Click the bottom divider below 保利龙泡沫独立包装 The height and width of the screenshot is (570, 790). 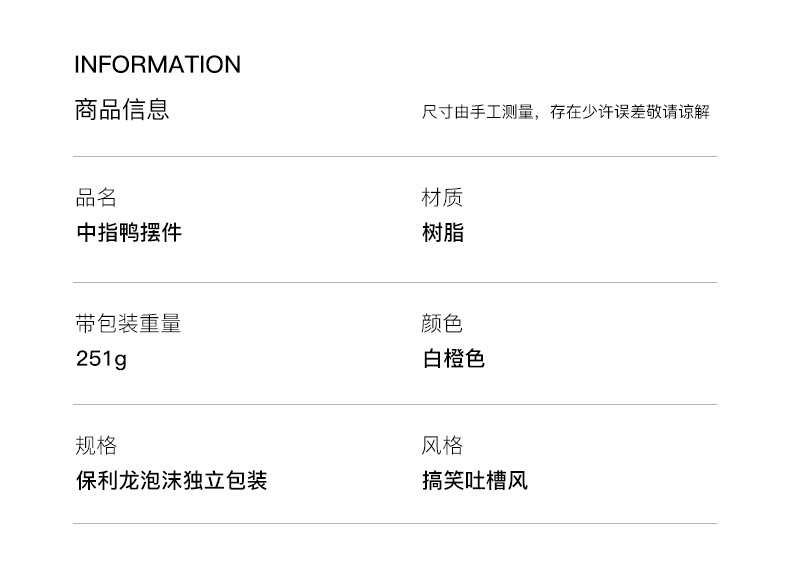coord(395,523)
